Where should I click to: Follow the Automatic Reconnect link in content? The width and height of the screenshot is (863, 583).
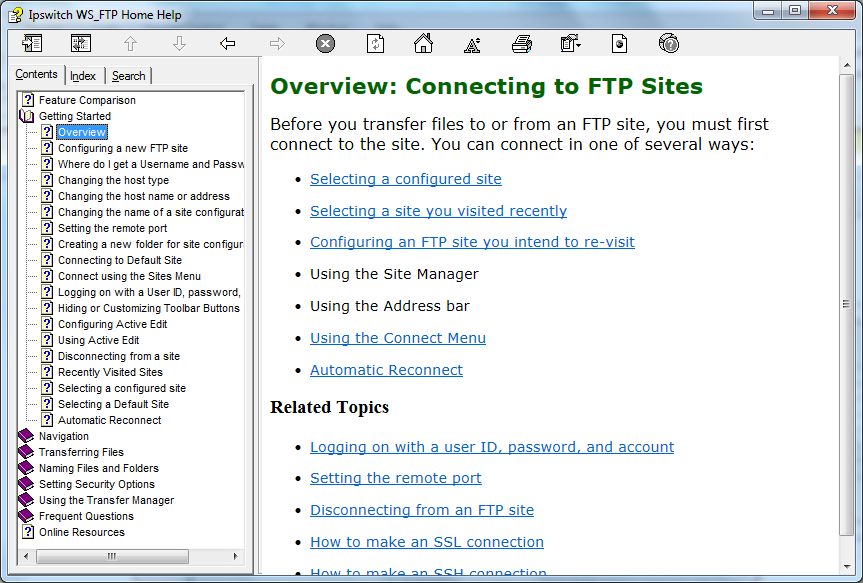click(x=386, y=370)
